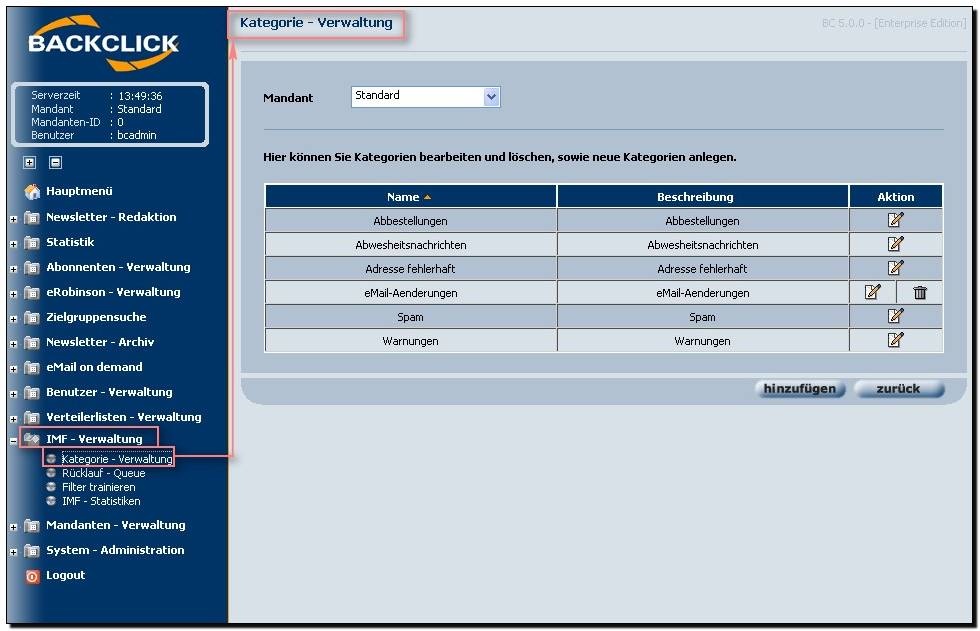
Task: Expand the System - Administration tree node
Action: coord(13,552)
